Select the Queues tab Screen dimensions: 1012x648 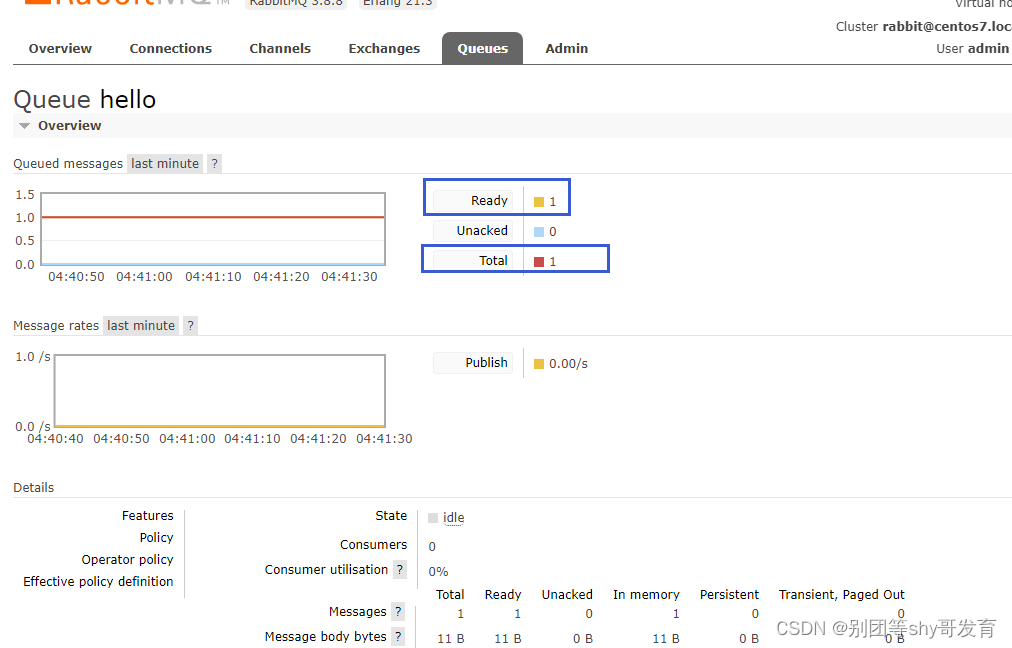(482, 48)
